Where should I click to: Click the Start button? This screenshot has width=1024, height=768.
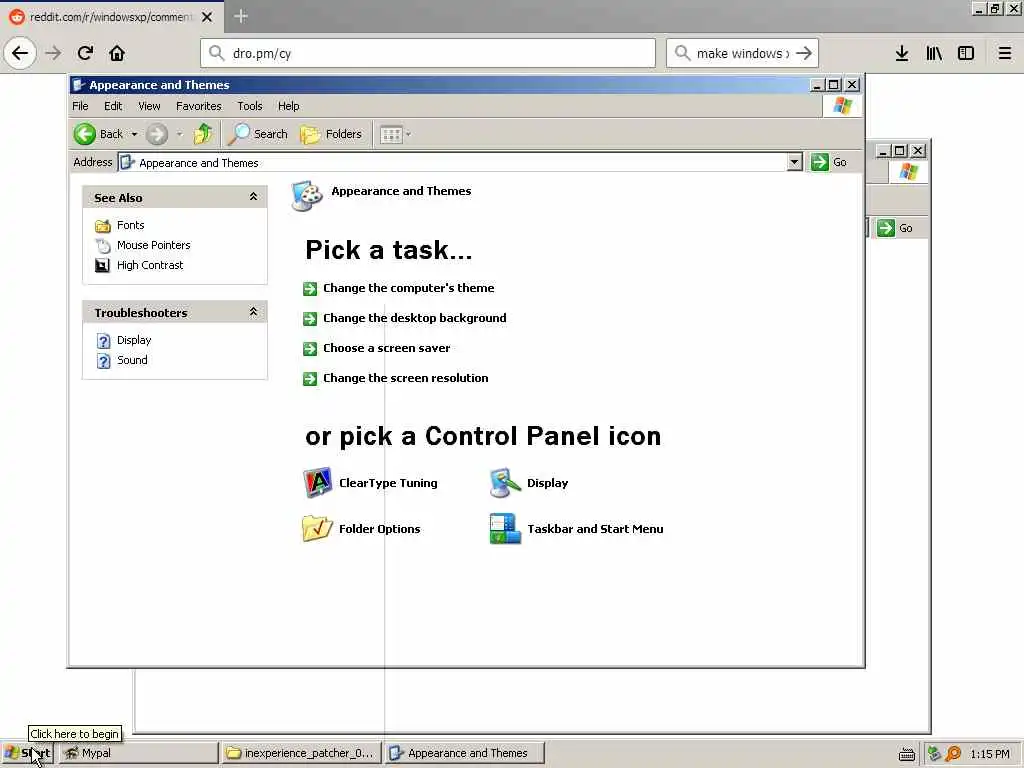(27, 753)
